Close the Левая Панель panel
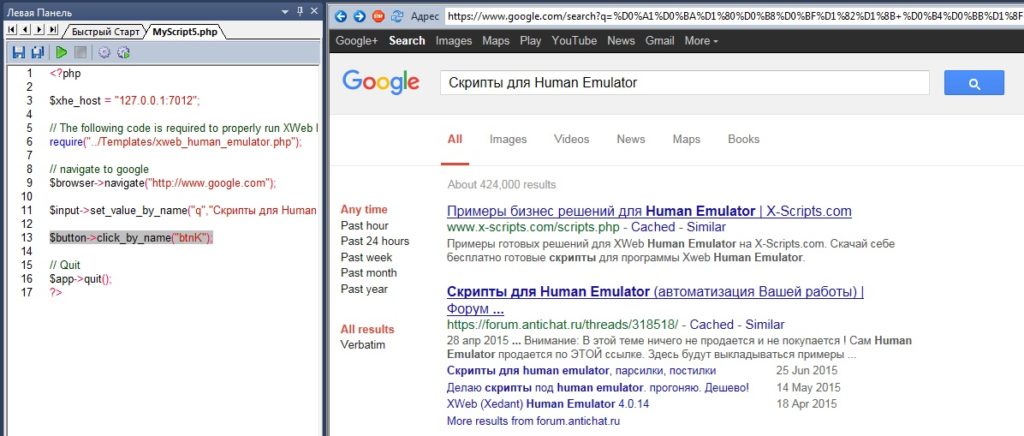The width and height of the screenshot is (1024, 436). (313, 12)
